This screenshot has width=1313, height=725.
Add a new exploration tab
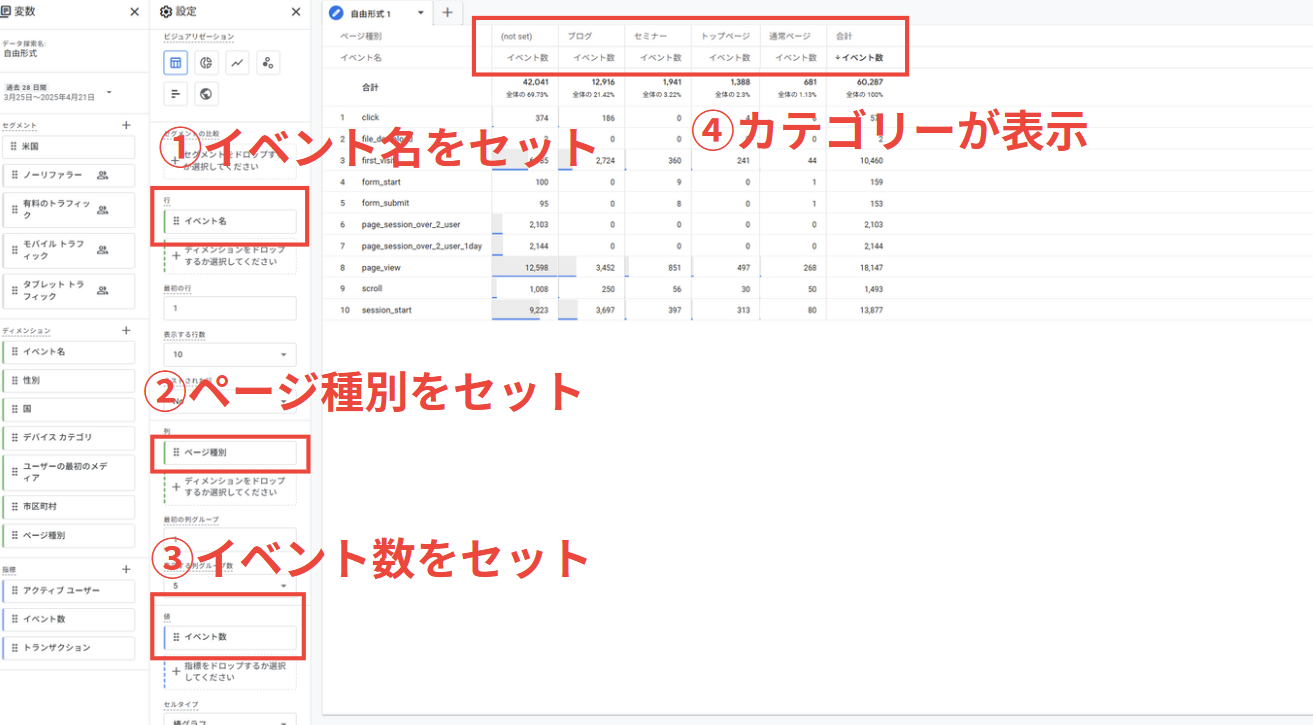pyautogui.click(x=447, y=13)
